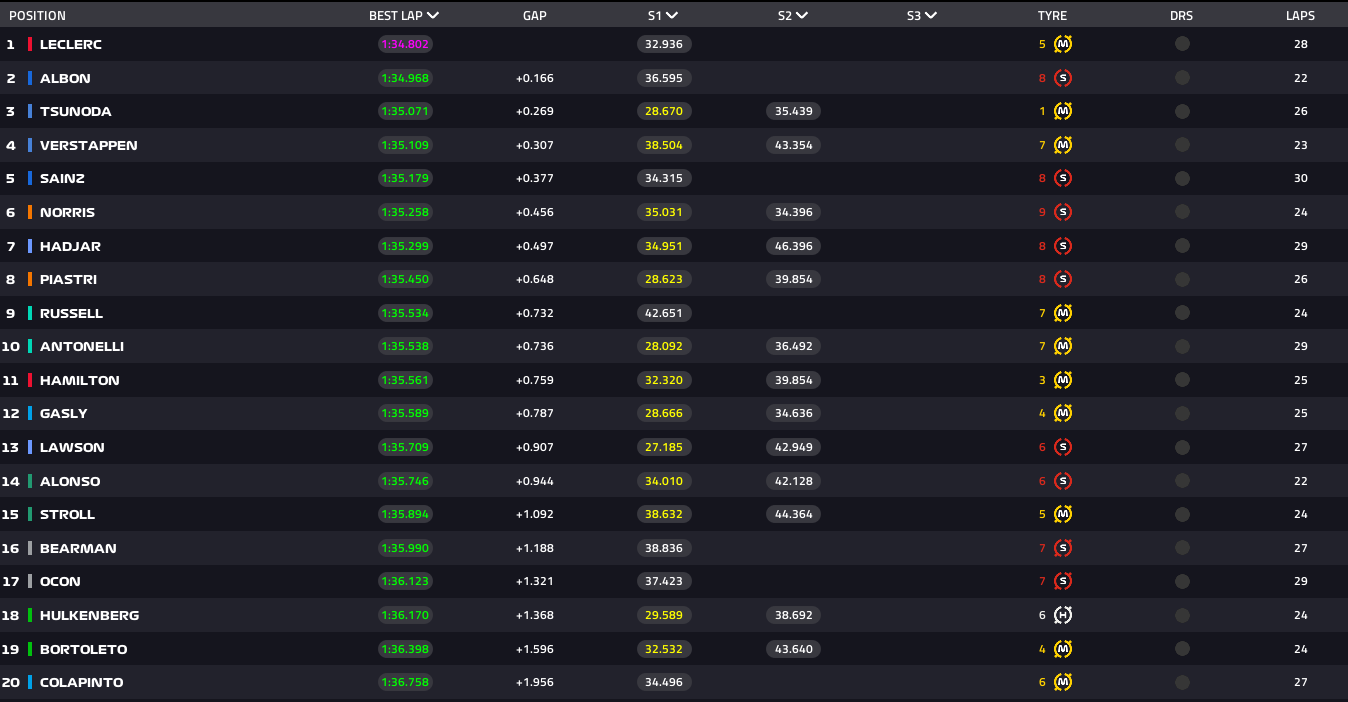Click Bortoleto's DRS indicator dot
Viewport: 1348px width, 702px height.
(1182, 649)
